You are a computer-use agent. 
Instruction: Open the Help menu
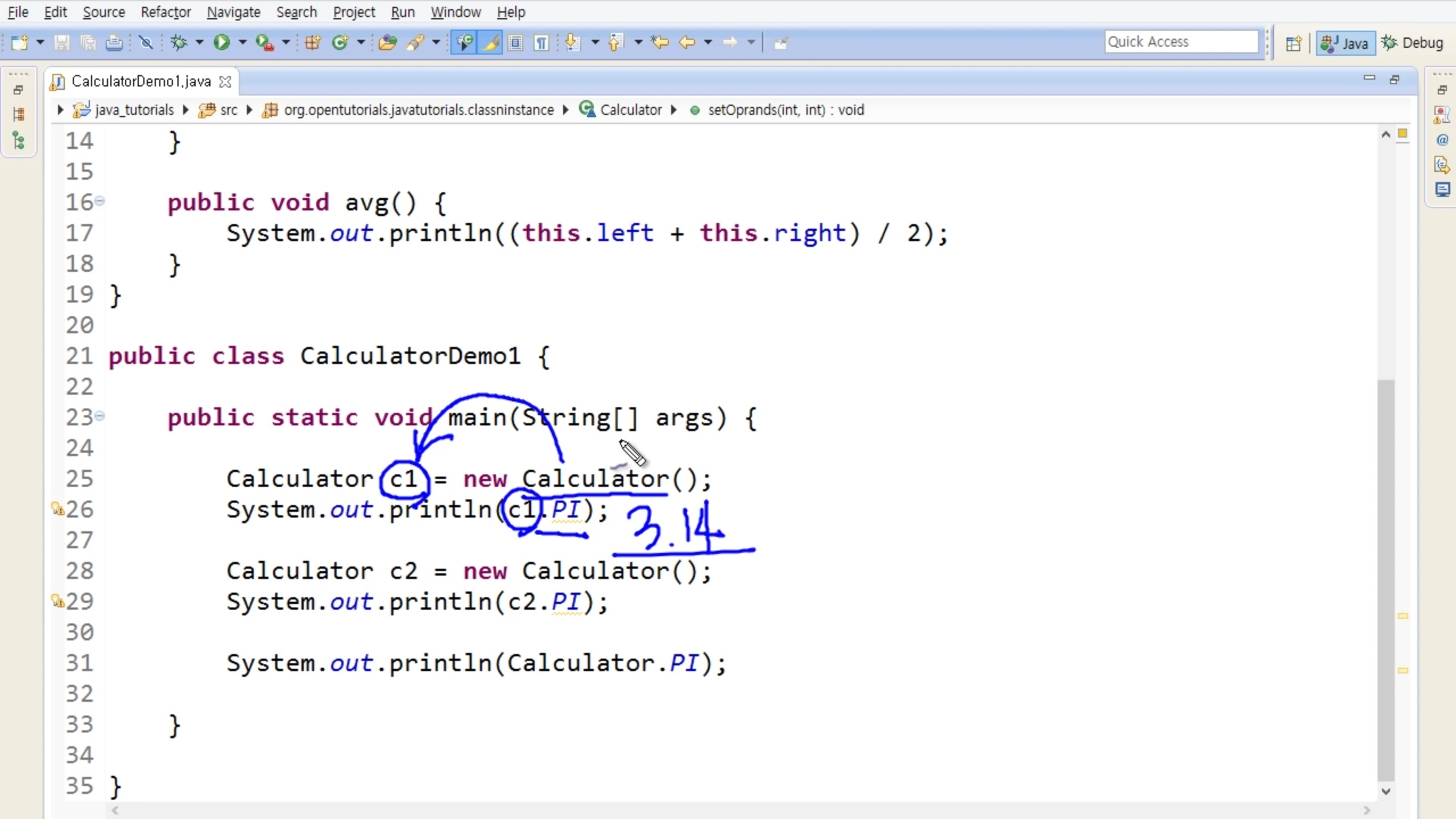click(511, 12)
